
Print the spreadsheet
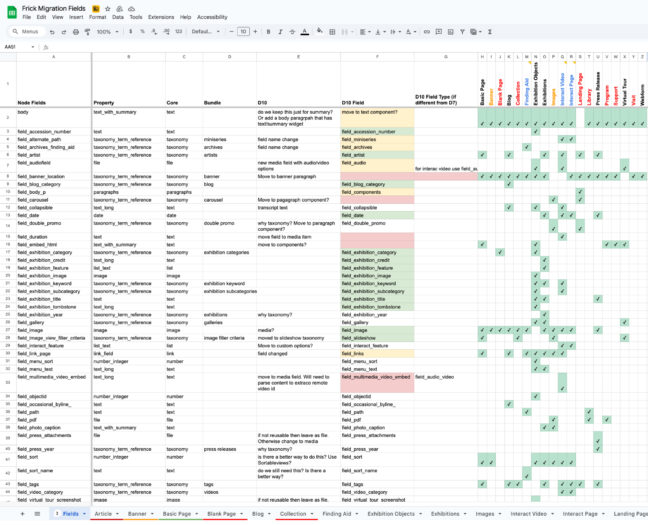[76, 32]
